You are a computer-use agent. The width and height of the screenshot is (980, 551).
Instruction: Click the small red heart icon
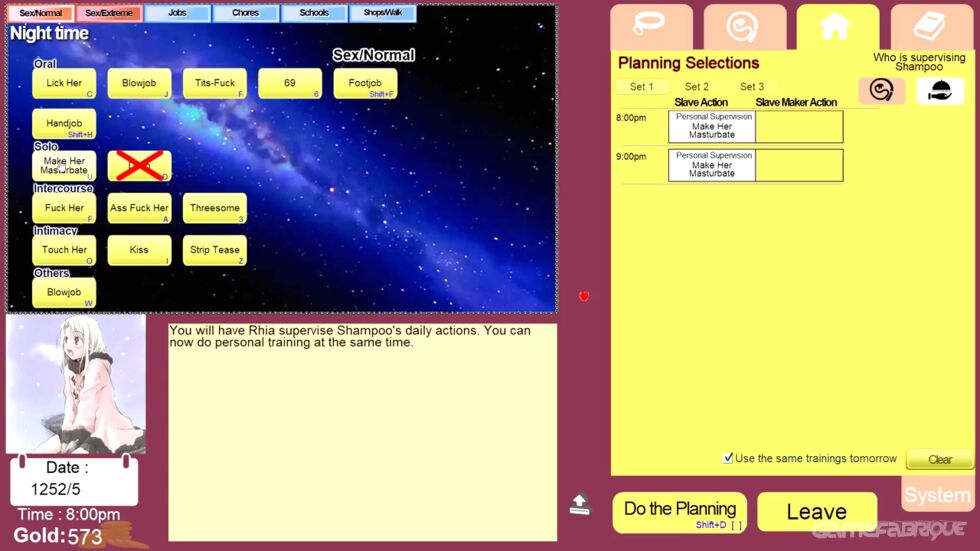click(x=584, y=296)
